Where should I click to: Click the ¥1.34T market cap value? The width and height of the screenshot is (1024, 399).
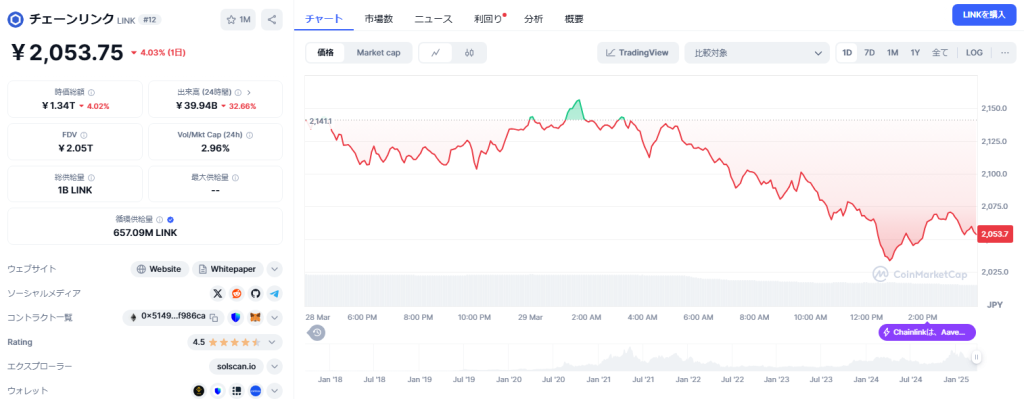(x=58, y=106)
